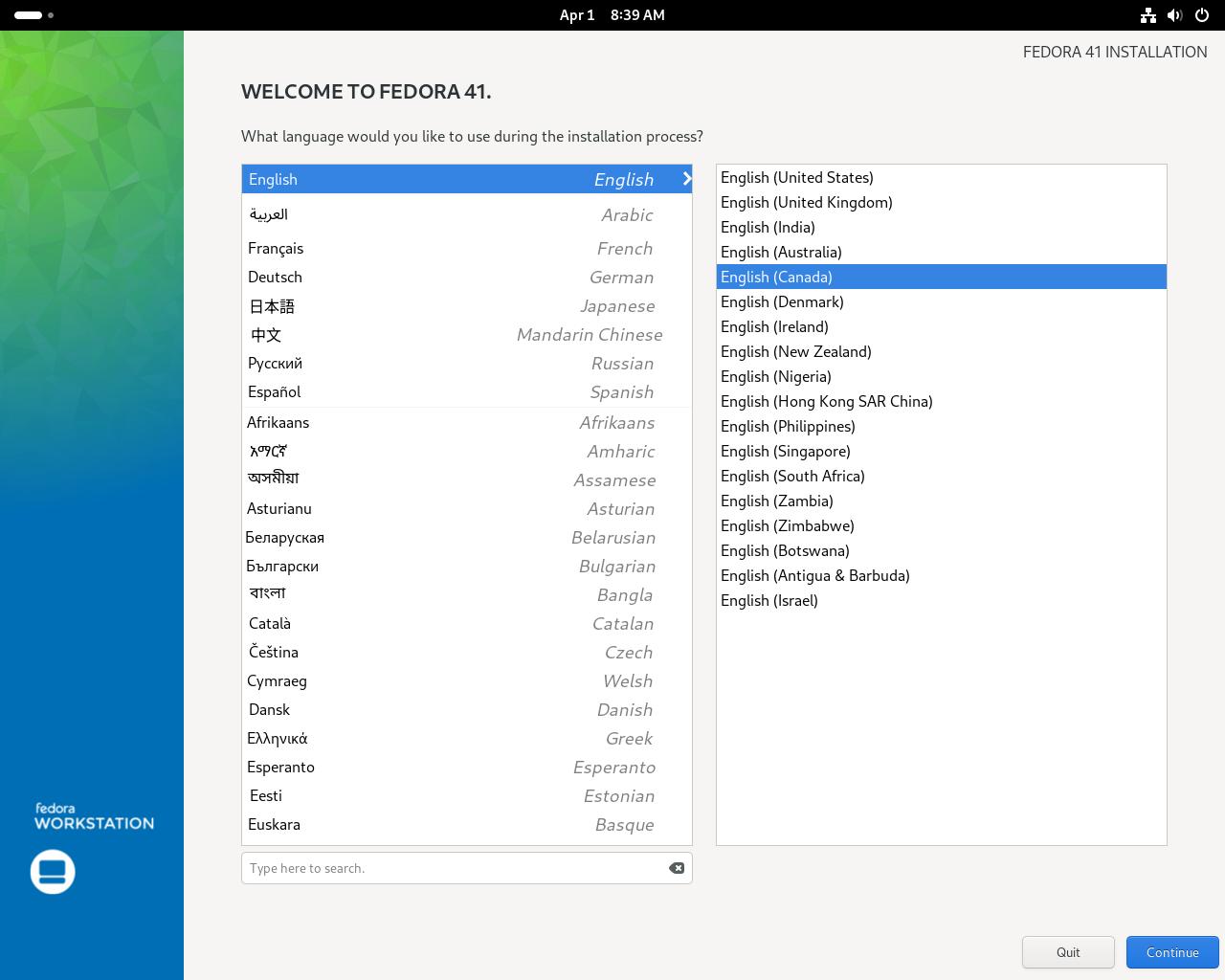1225x980 pixels.
Task: Choose English (Zimbabwe) locale
Action: (942, 525)
